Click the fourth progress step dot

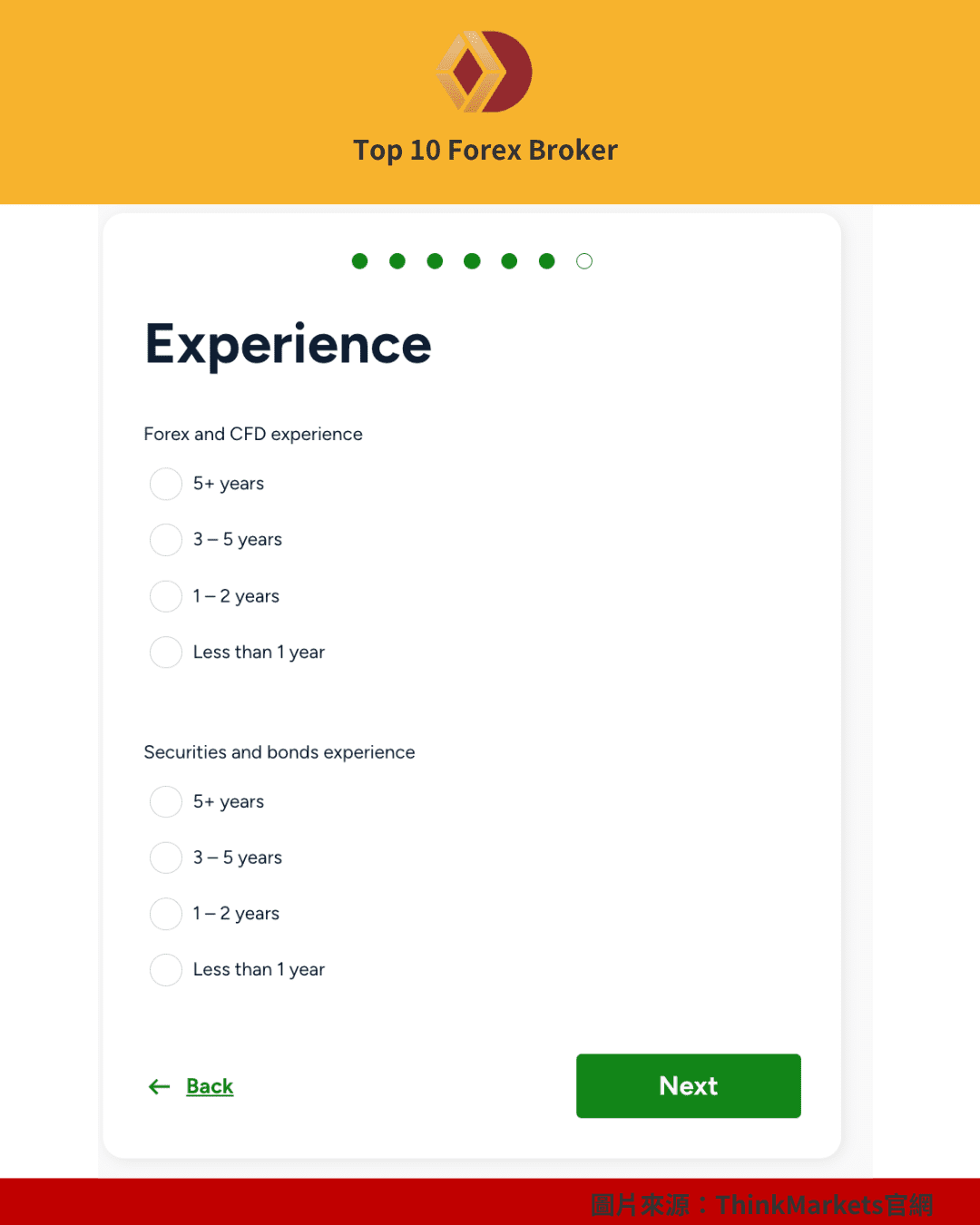tap(472, 261)
